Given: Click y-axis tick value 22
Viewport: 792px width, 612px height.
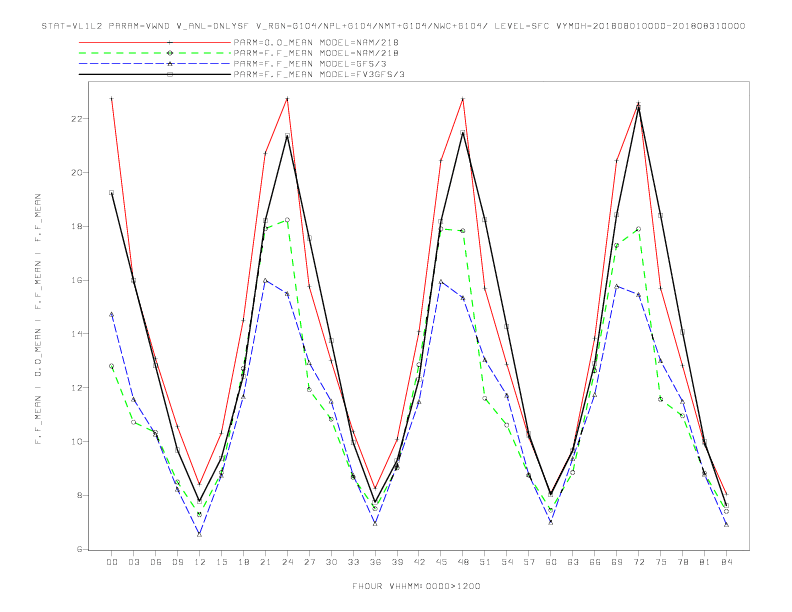Looking at the screenshot, I should point(77,119).
